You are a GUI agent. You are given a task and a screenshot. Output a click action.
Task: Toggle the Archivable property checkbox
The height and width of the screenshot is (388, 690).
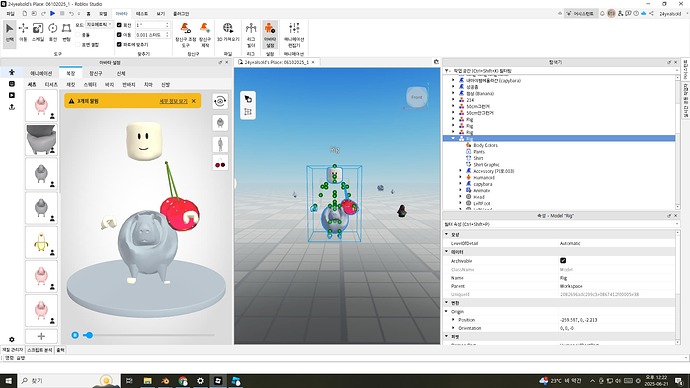point(563,260)
